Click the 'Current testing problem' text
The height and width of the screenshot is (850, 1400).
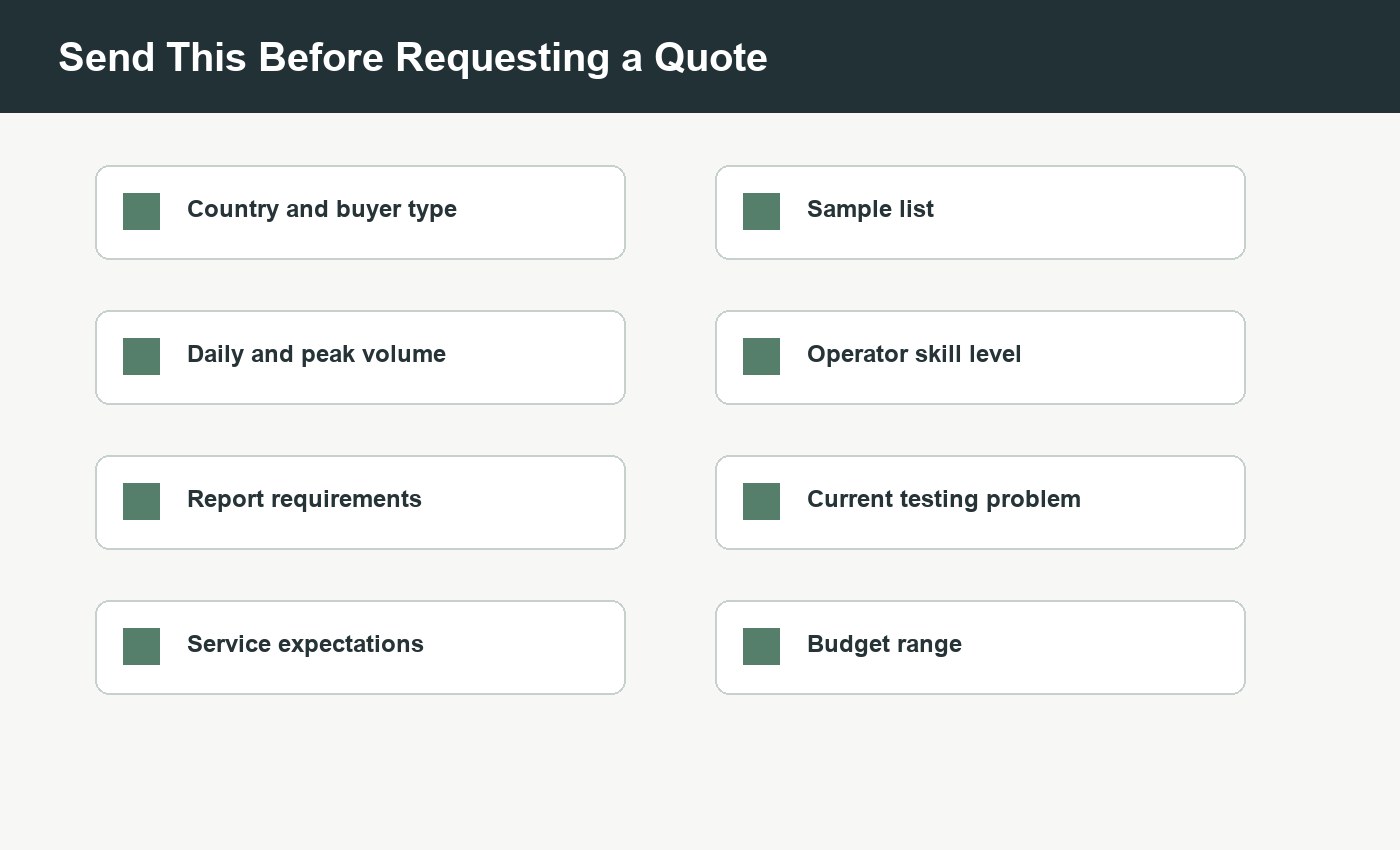[944, 500]
